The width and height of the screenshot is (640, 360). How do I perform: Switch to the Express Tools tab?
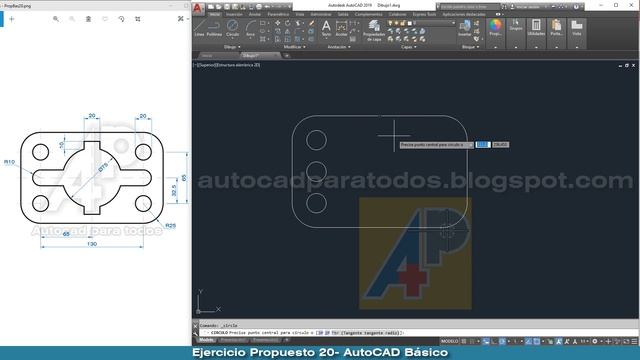click(424, 14)
